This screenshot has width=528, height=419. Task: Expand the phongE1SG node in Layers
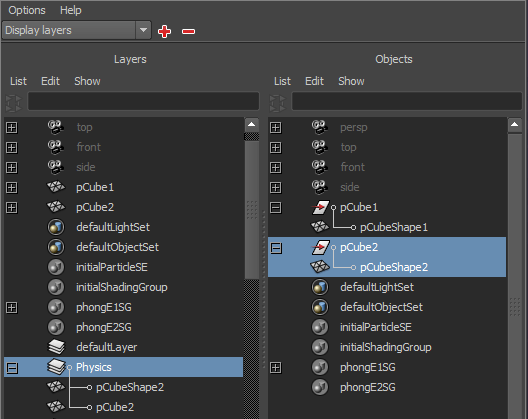(12, 308)
